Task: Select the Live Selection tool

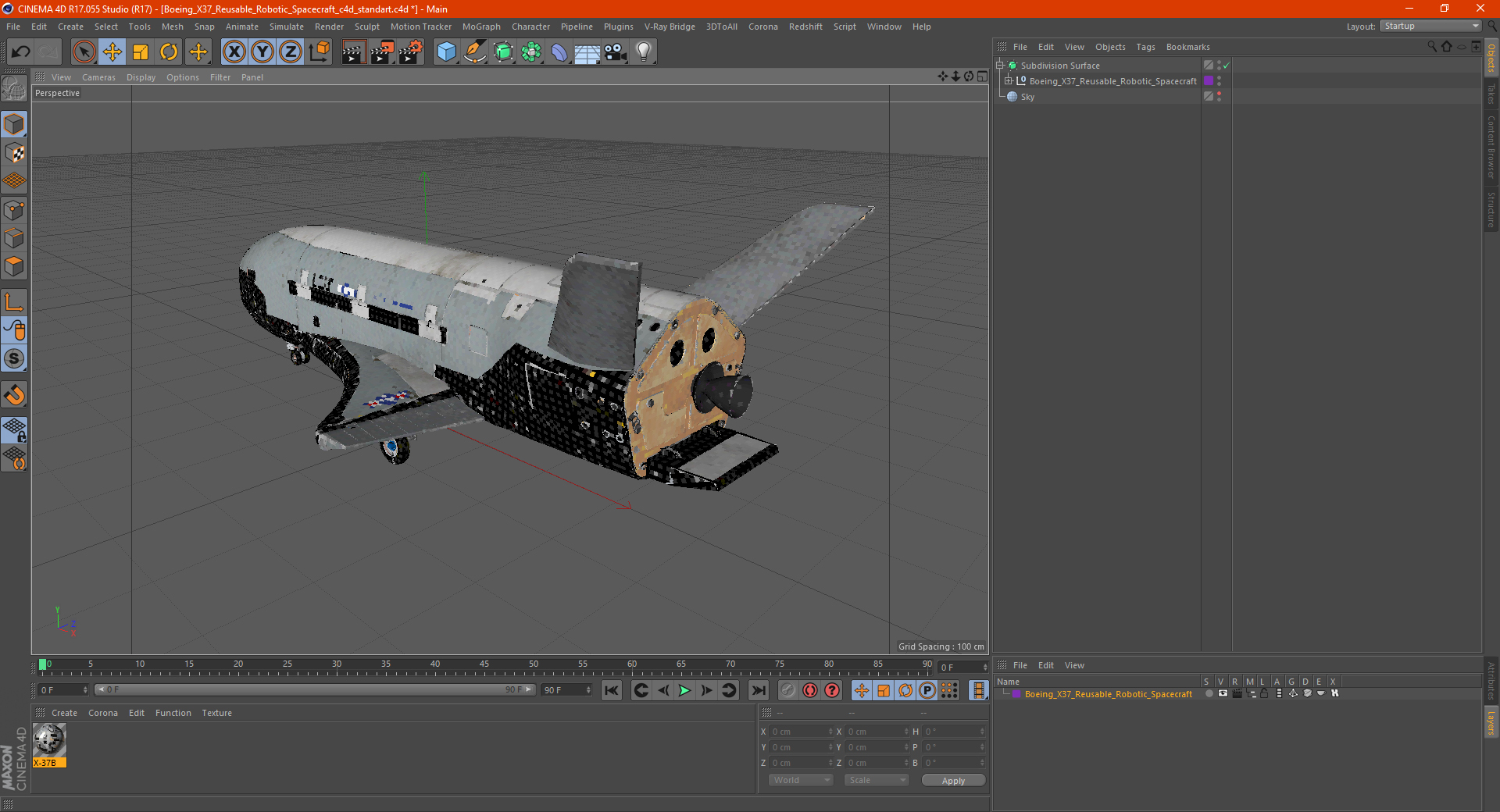Action: tap(84, 52)
